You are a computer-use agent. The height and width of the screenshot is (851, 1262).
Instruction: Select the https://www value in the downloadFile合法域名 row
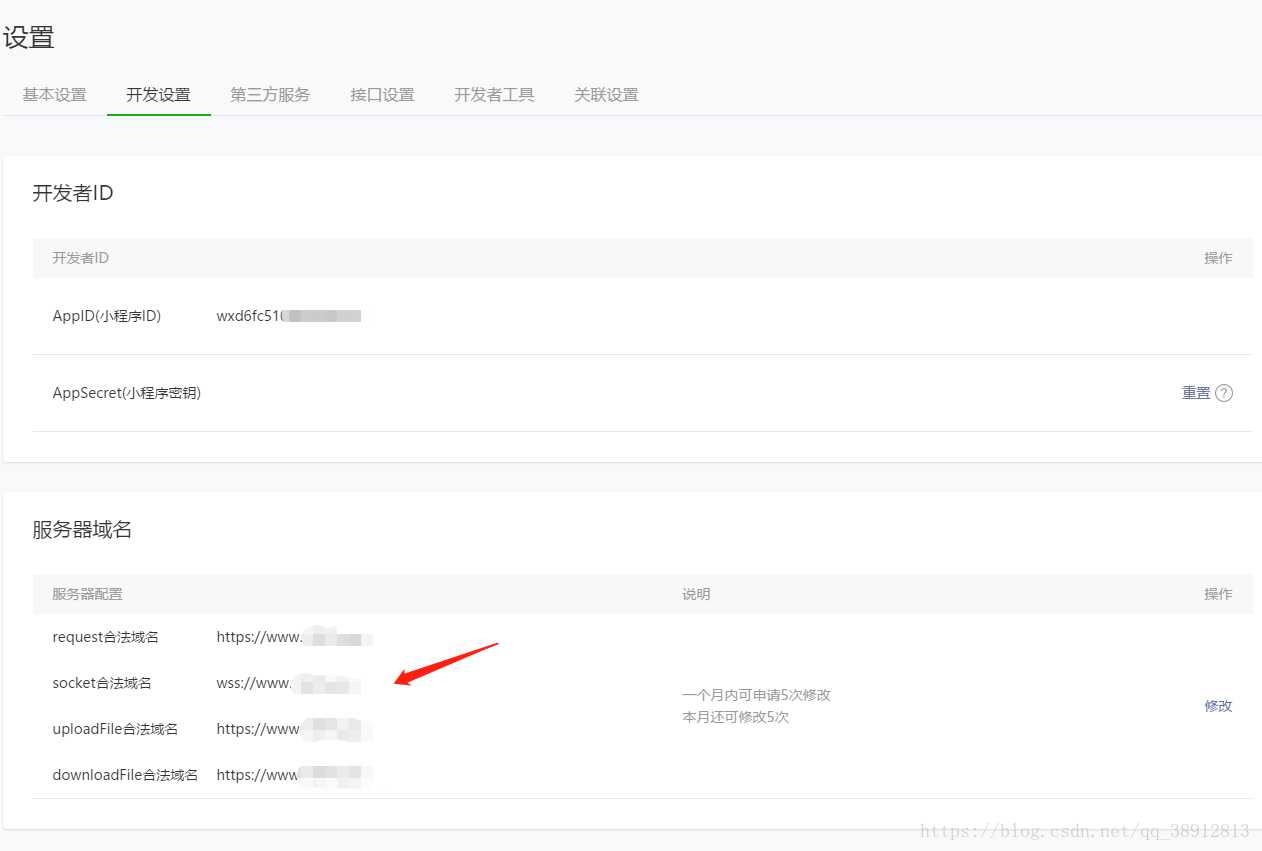pyautogui.click(x=294, y=775)
